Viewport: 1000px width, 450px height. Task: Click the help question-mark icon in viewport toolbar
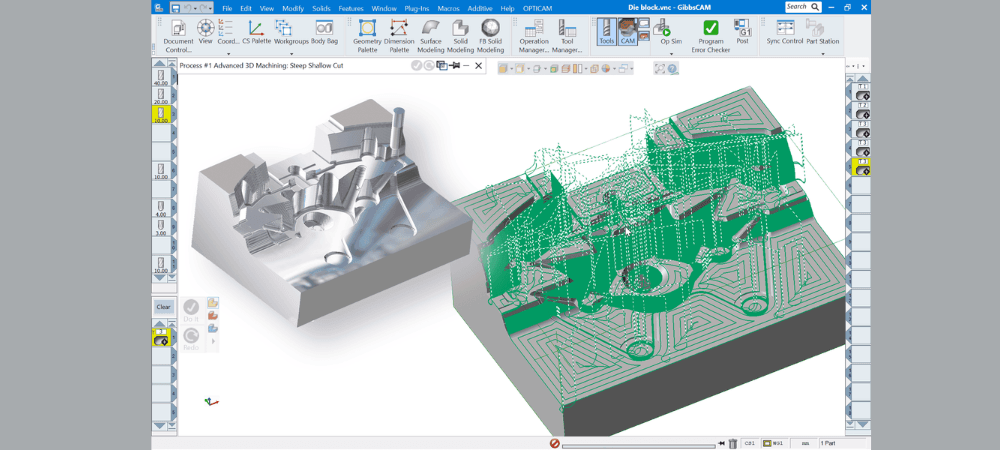pyautogui.click(x=672, y=69)
